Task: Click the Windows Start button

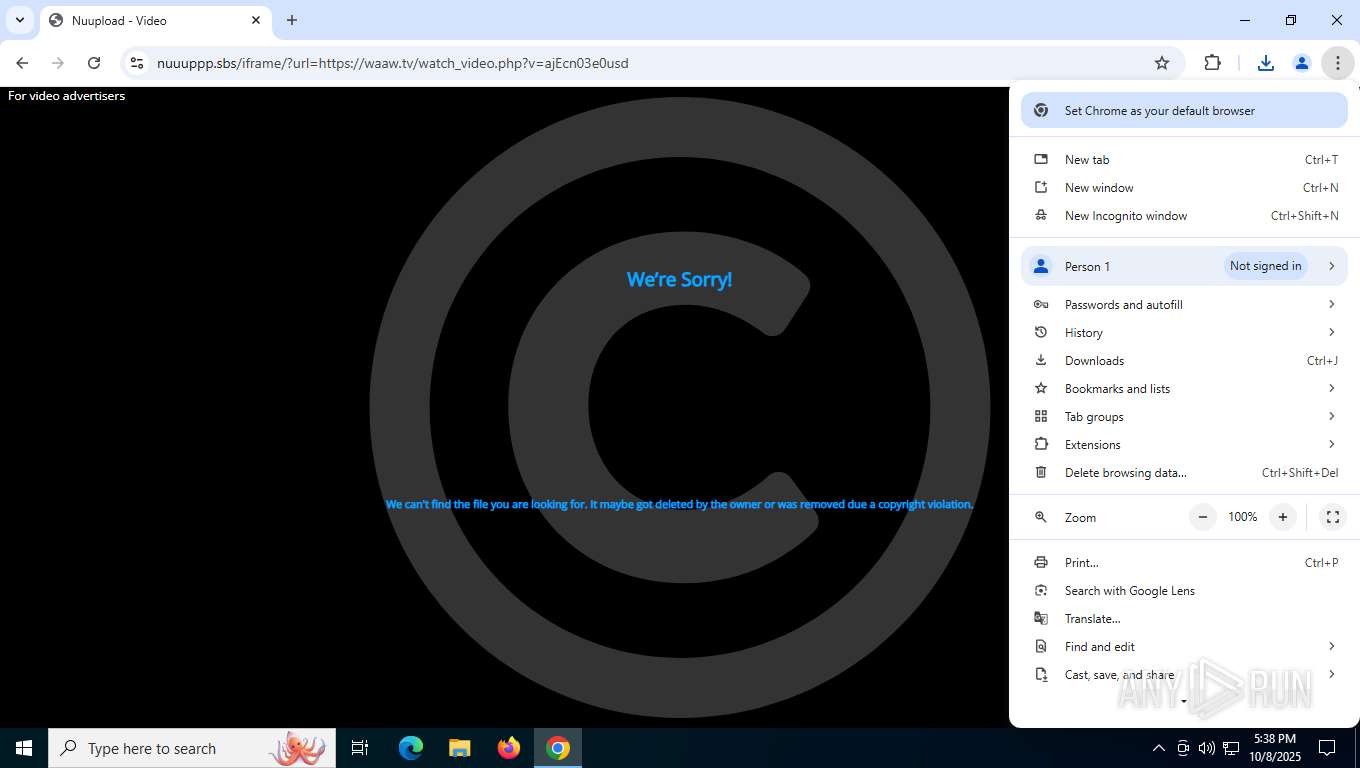Action: (x=24, y=748)
